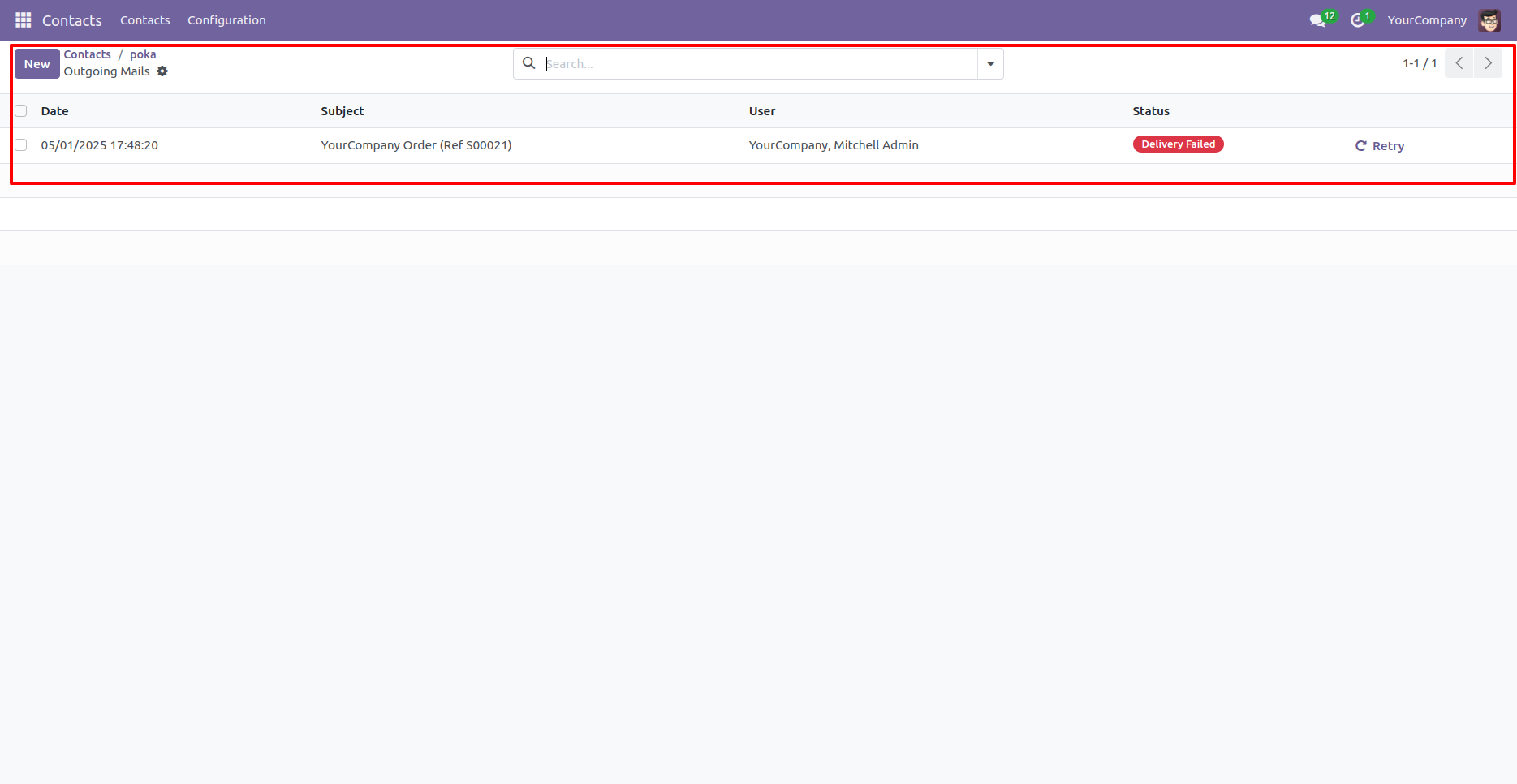The image size is (1517, 784).
Task: Select all mails with header checkbox
Action: pyautogui.click(x=20, y=110)
